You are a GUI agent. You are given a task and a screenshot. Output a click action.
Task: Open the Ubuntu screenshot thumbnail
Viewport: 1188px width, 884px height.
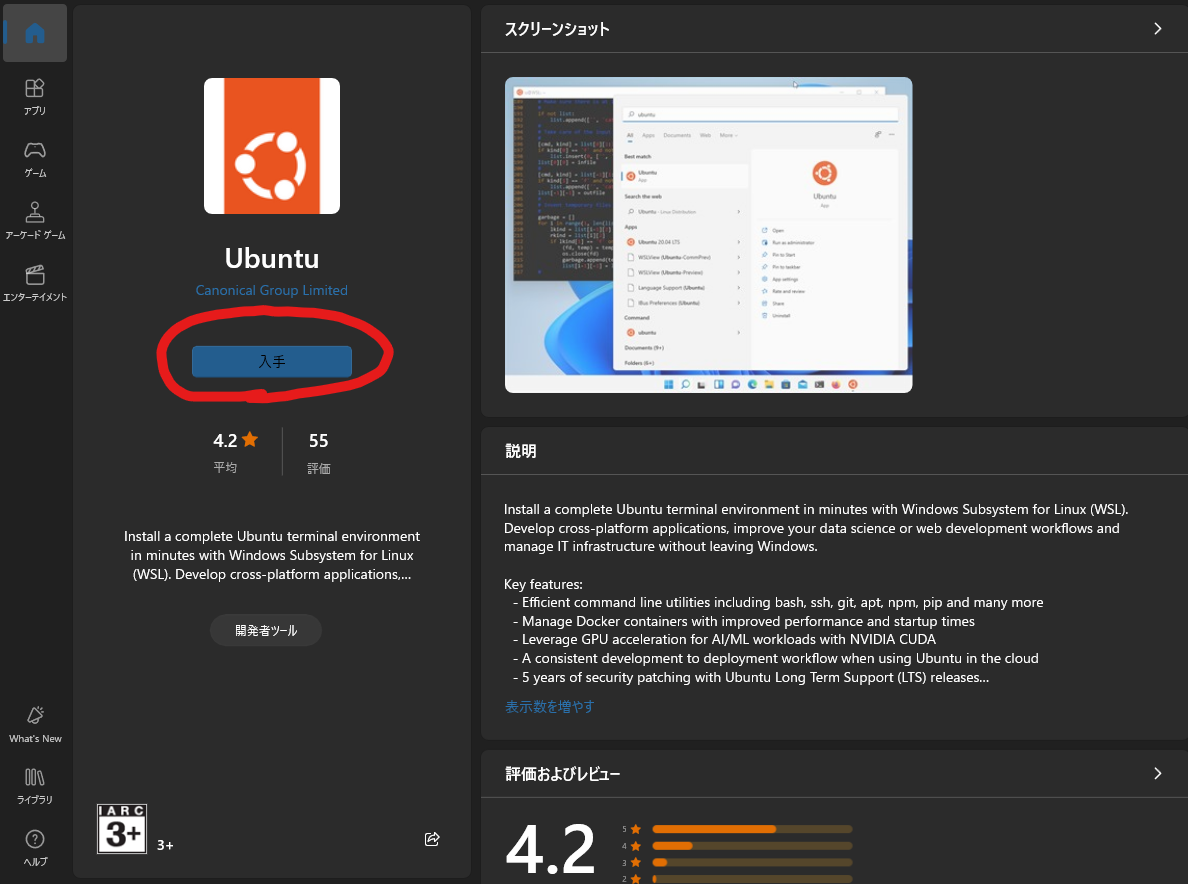[x=708, y=235]
